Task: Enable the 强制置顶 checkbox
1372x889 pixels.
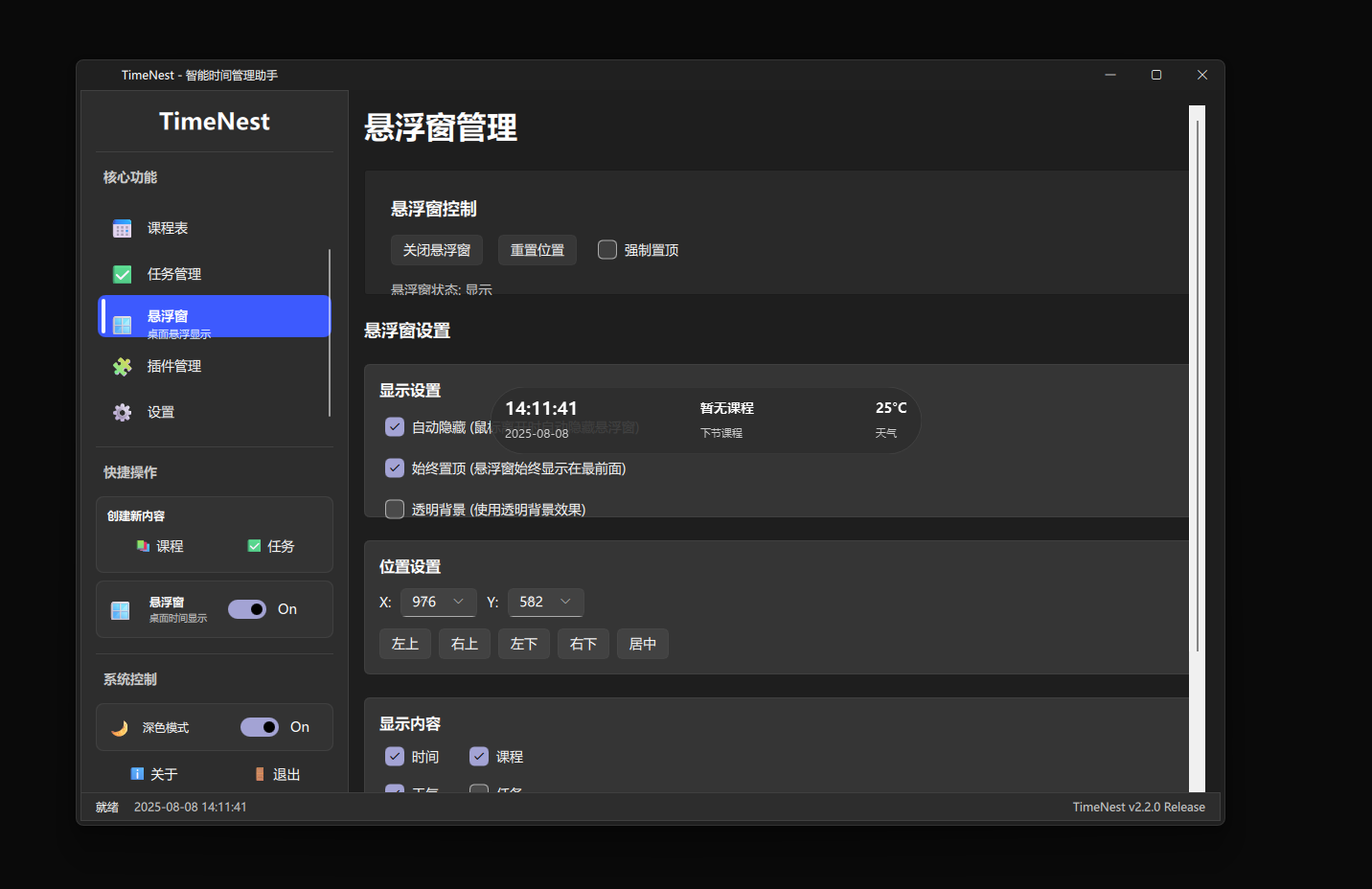Action: [607, 250]
